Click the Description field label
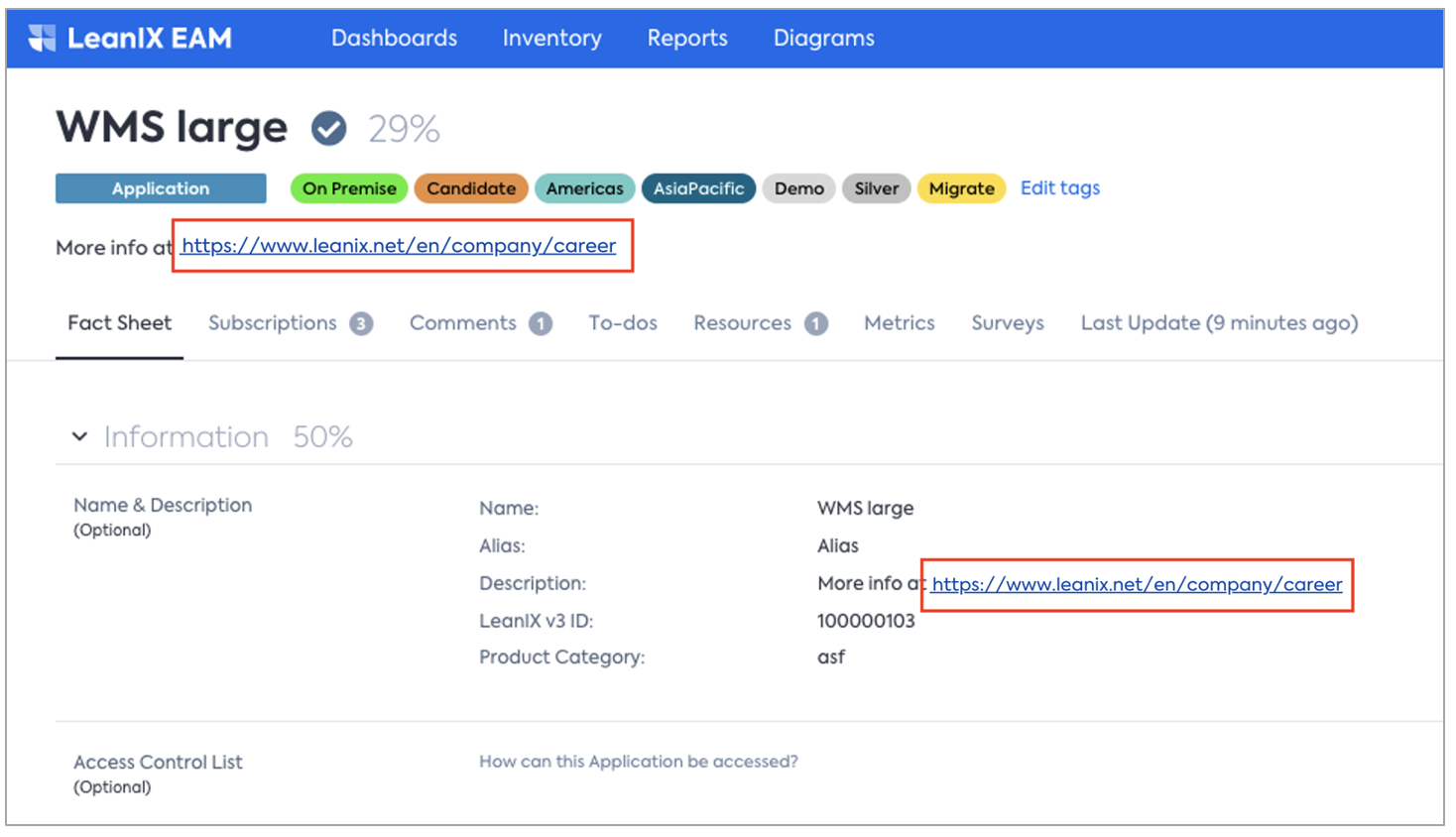1456x837 pixels. [x=533, y=583]
